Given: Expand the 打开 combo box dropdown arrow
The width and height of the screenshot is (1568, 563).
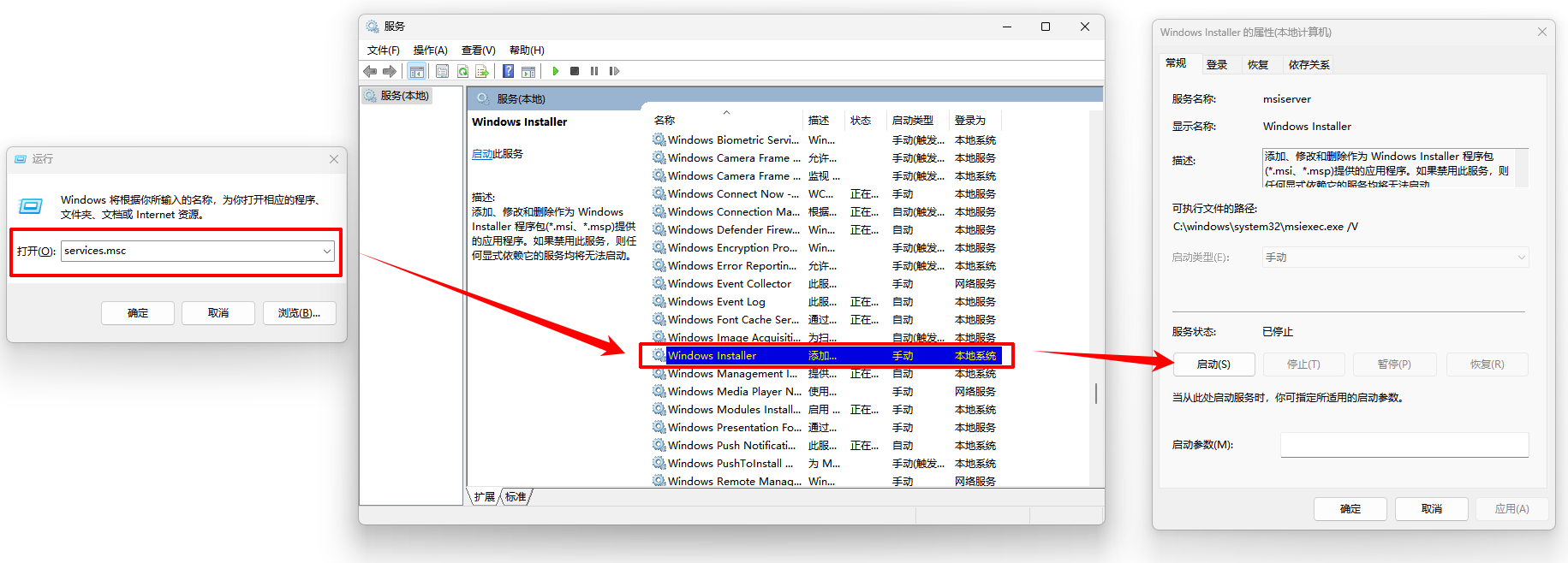Looking at the screenshot, I should pos(327,251).
